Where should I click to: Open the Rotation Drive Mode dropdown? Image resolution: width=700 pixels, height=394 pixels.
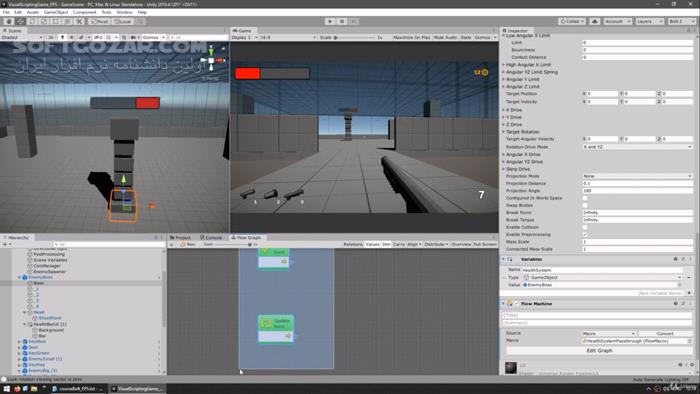coord(638,147)
